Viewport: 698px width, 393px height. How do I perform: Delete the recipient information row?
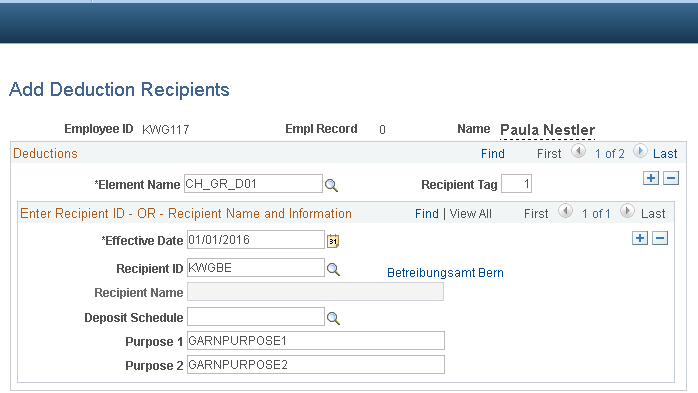[660, 238]
